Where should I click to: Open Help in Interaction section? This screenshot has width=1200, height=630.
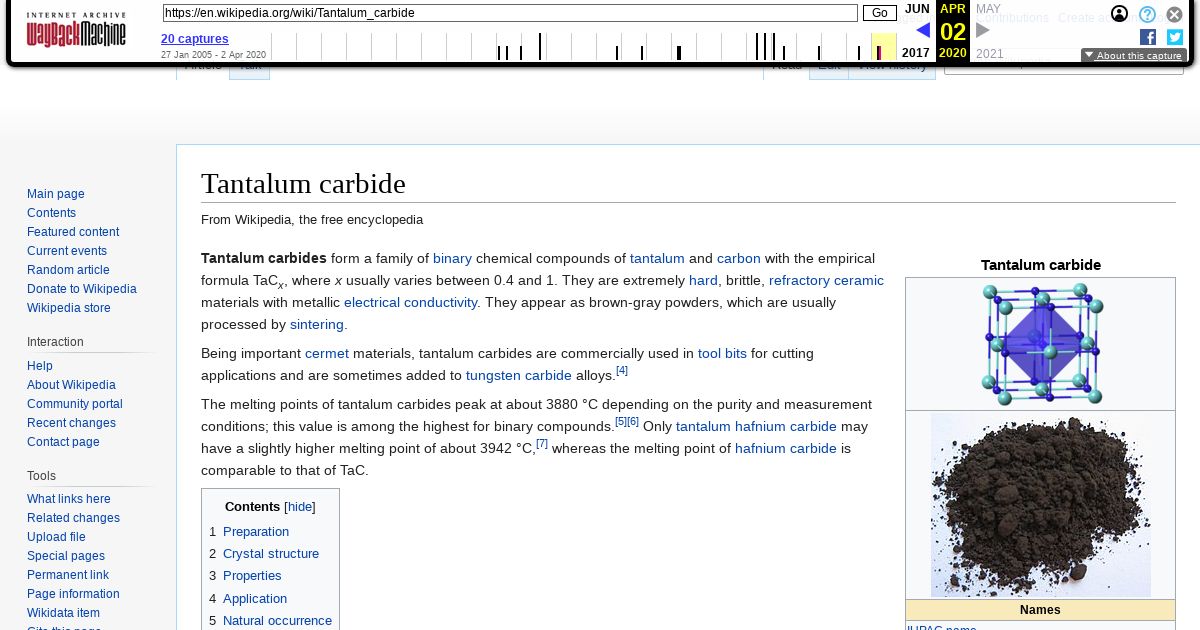tap(40, 366)
